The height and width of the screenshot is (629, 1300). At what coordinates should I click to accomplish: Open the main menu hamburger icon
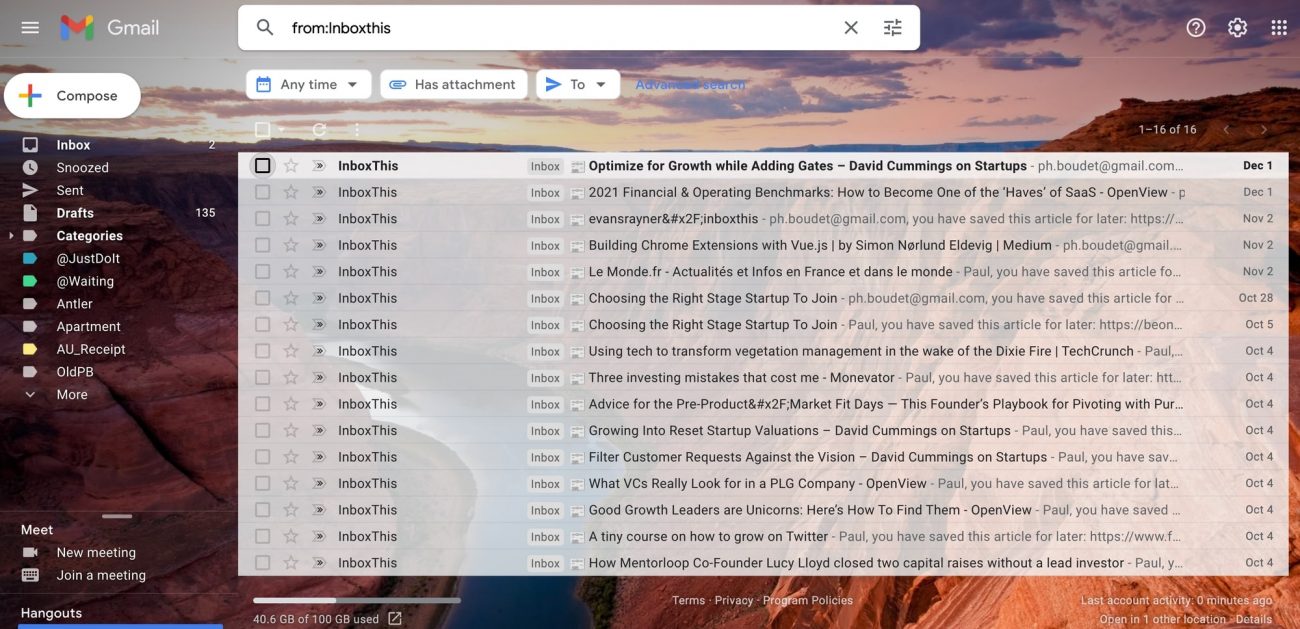(30, 28)
